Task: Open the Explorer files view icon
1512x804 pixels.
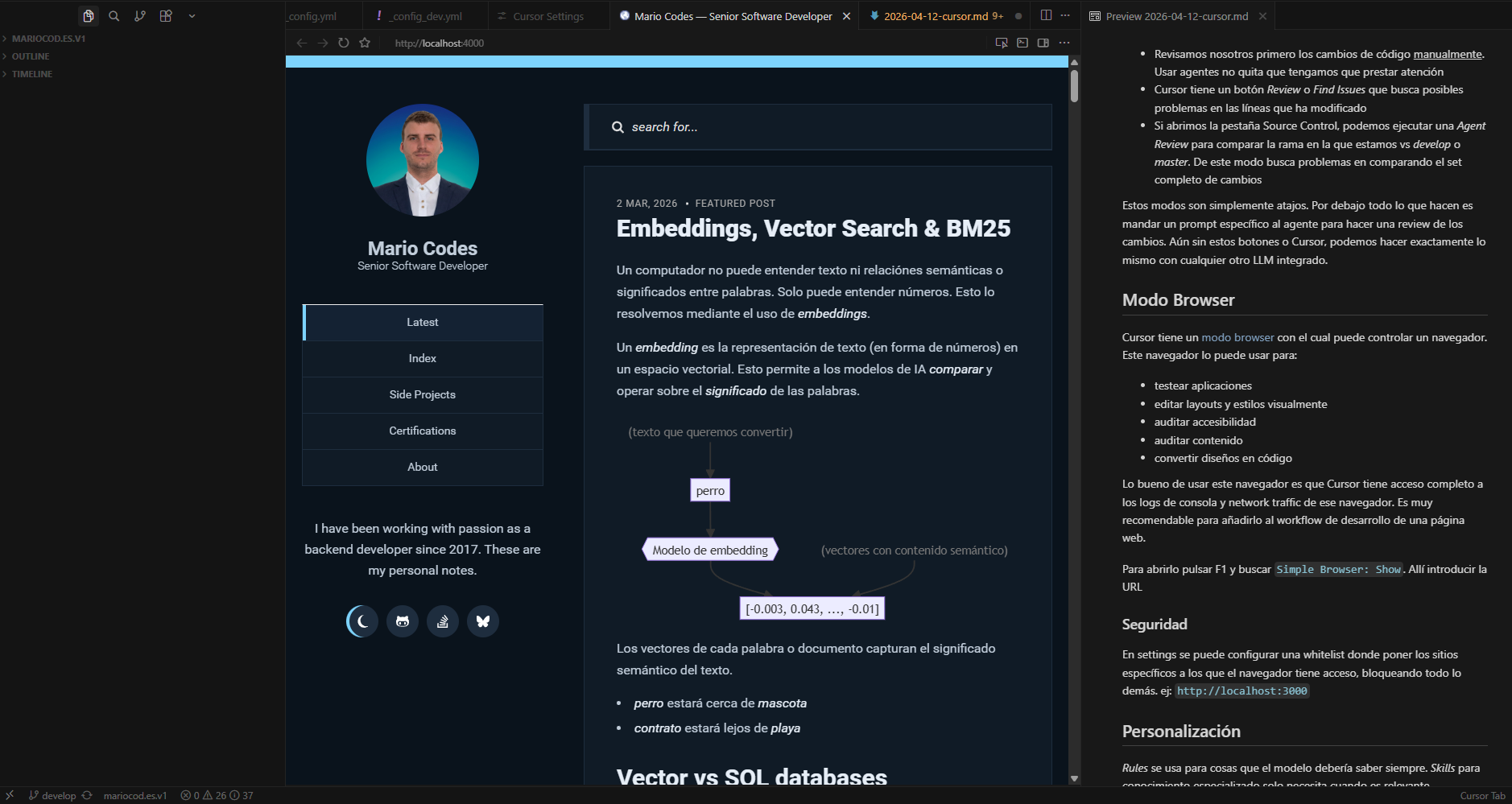Action: coord(89,16)
